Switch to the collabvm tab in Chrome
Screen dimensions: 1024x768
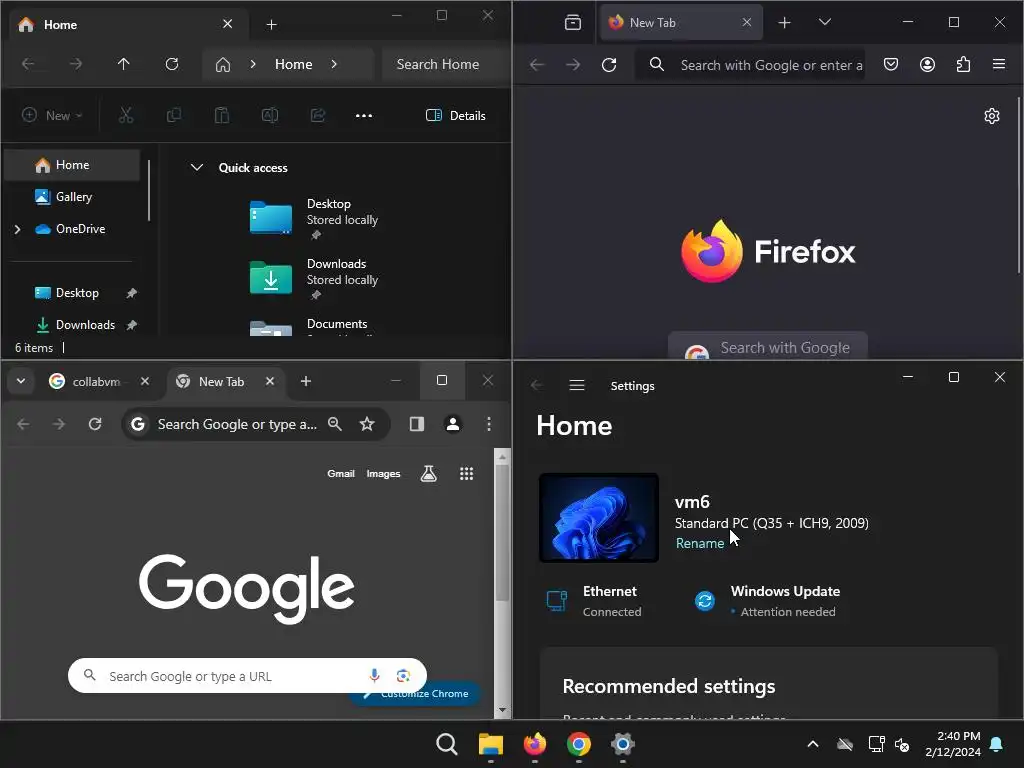(96, 381)
